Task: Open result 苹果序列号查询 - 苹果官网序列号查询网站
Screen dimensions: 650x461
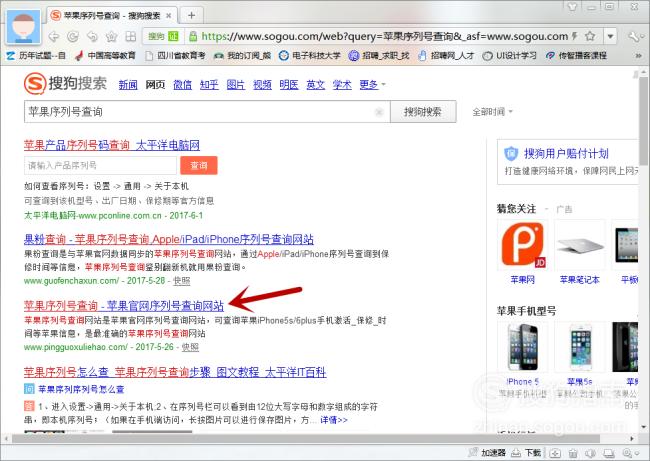Action: (124, 306)
